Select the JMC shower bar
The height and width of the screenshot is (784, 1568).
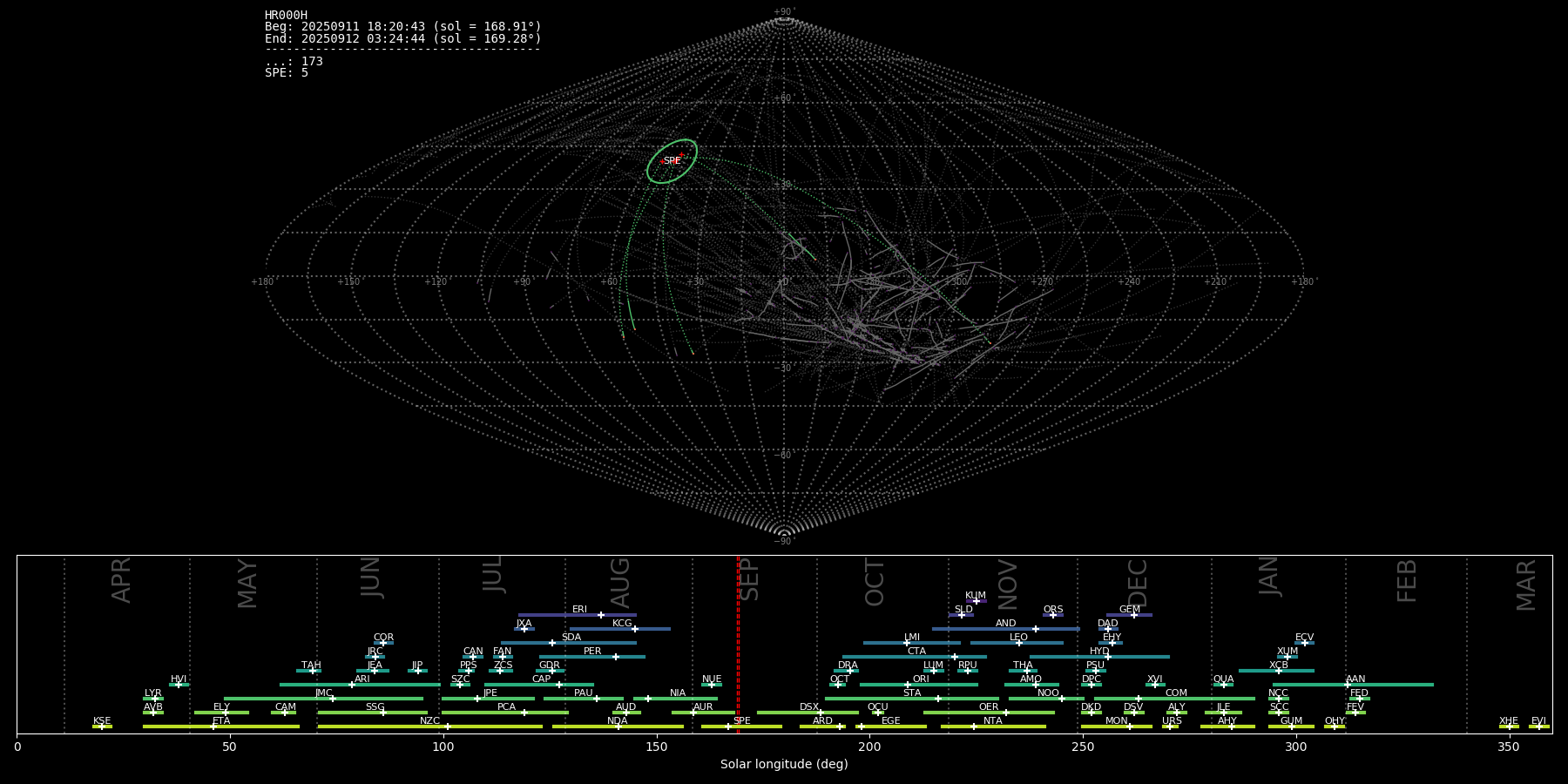(x=324, y=699)
